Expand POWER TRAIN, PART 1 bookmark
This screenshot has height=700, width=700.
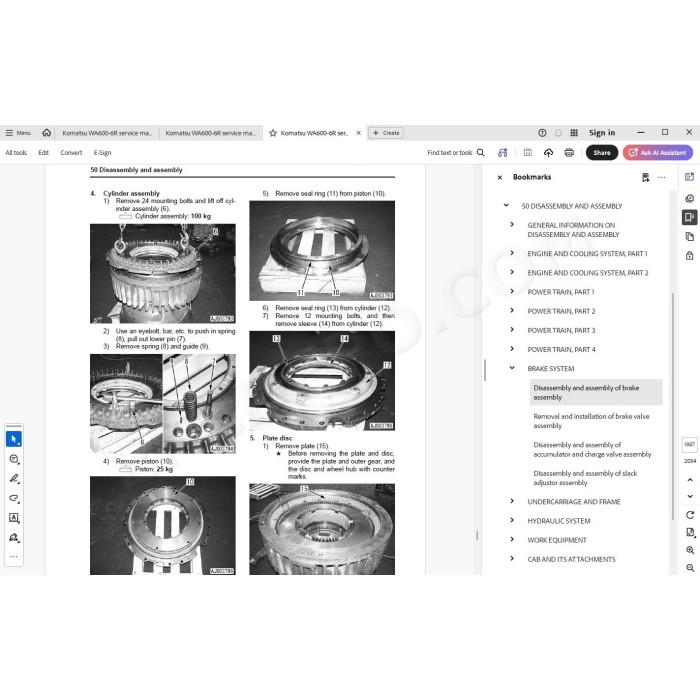click(x=512, y=292)
